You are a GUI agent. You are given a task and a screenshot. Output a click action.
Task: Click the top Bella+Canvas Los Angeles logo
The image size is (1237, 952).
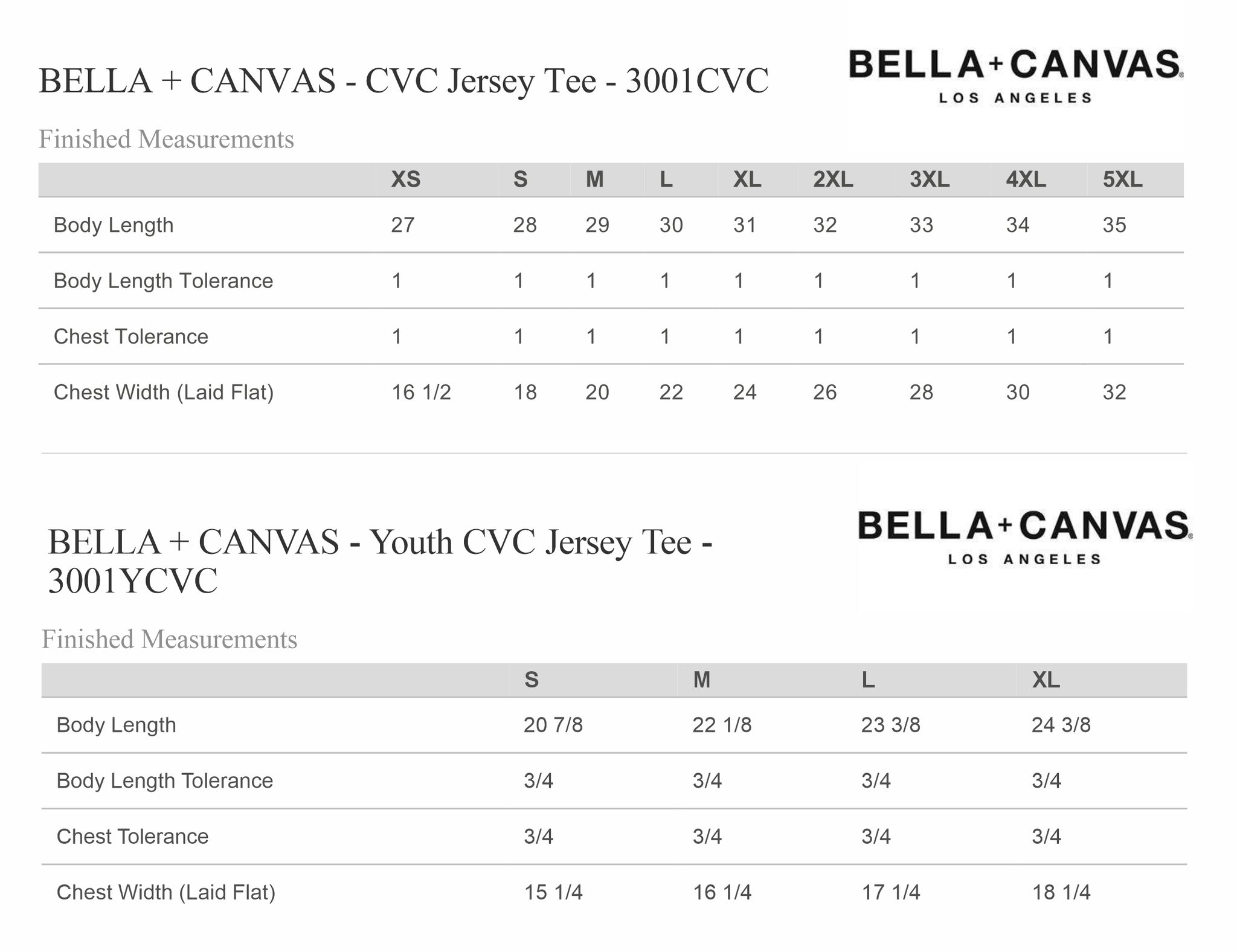click(1016, 77)
